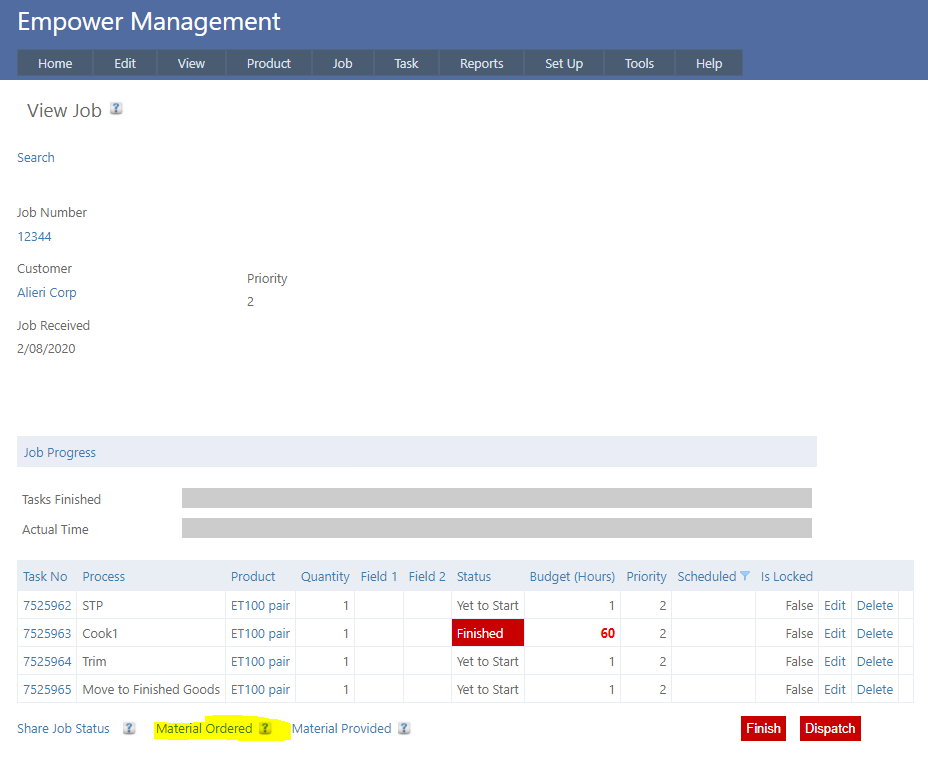Open job number 12344 link
928x783 pixels.
tap(34, 237)
